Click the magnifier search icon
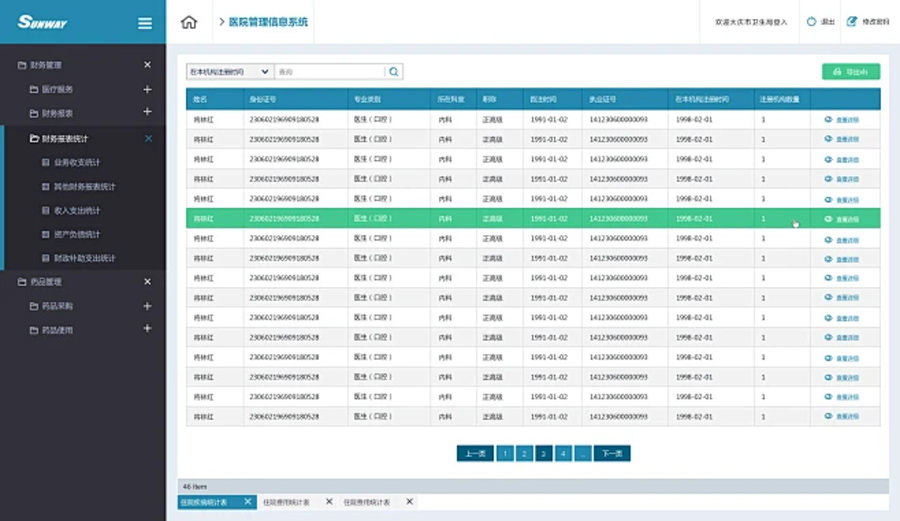This screenshot has width=900, height=521. [x=394, y=72]
